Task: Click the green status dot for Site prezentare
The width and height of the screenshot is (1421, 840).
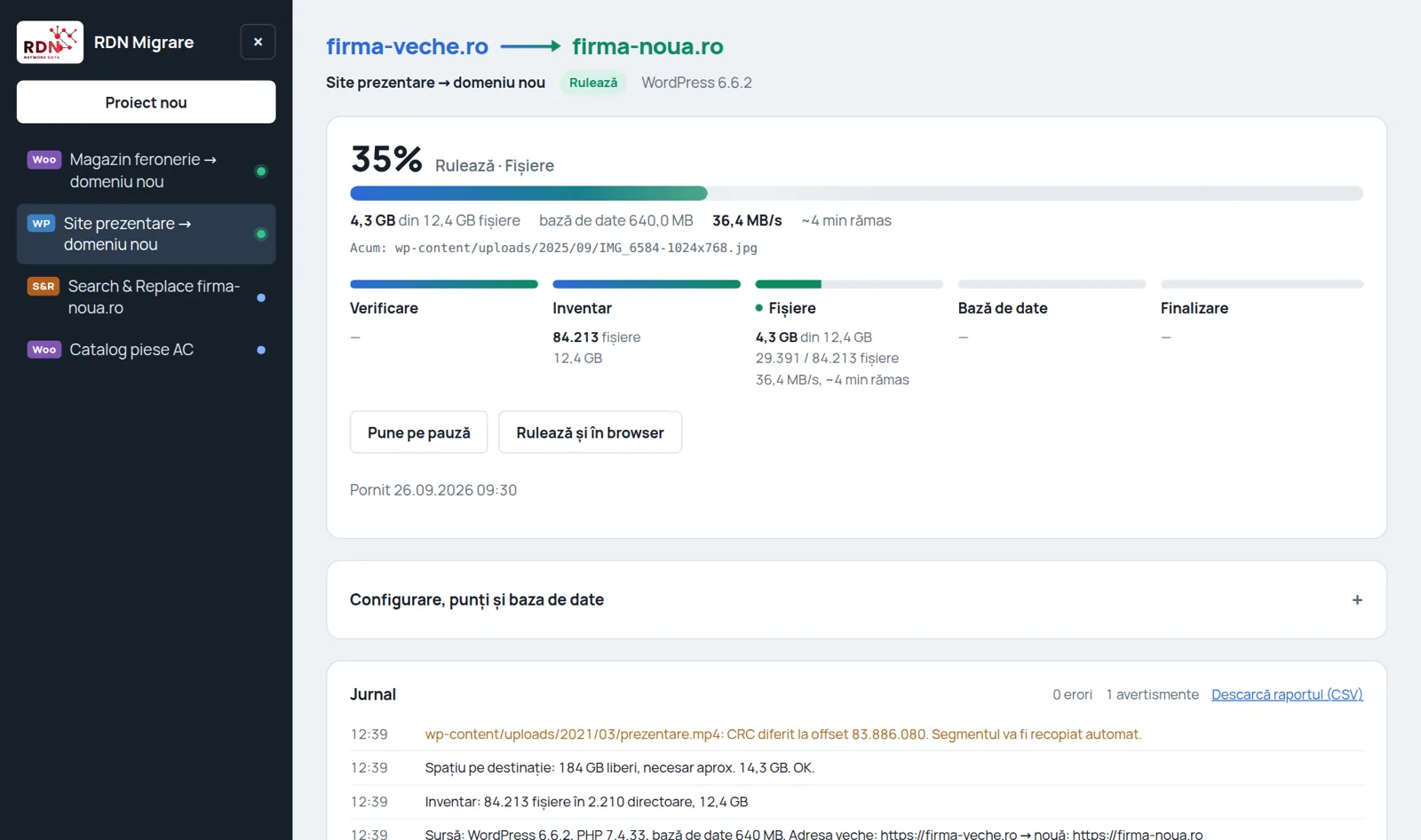Action: click(x=261, y=234)
